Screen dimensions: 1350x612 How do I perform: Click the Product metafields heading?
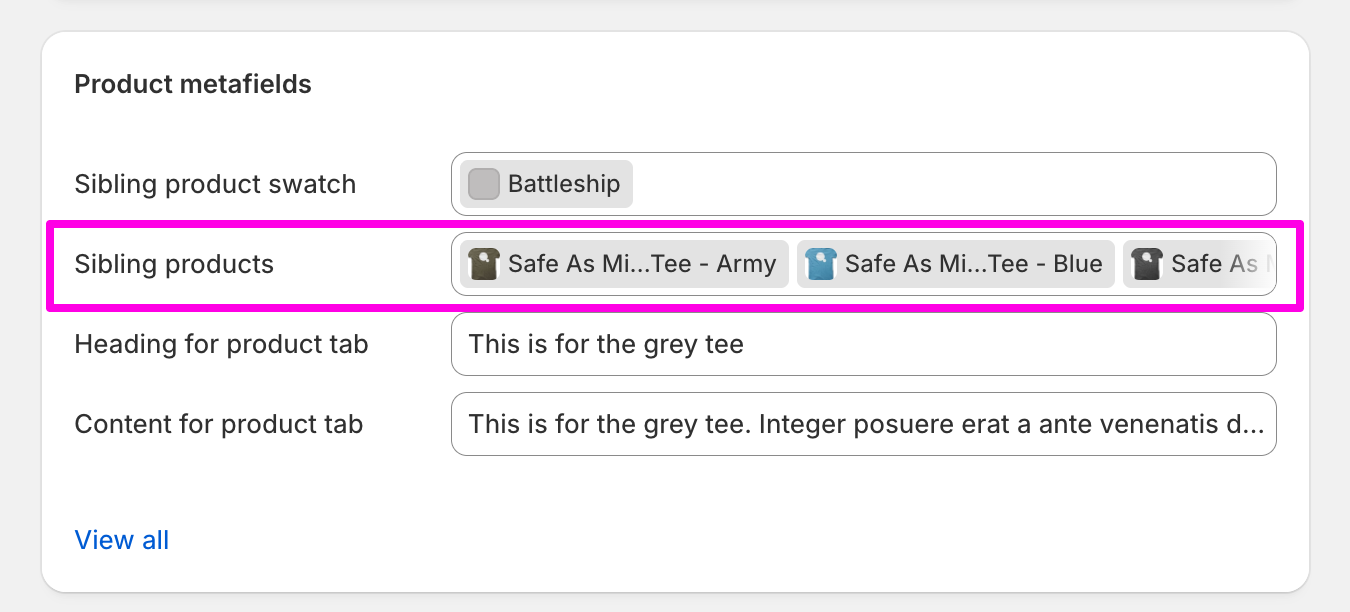tap(193, 85)
